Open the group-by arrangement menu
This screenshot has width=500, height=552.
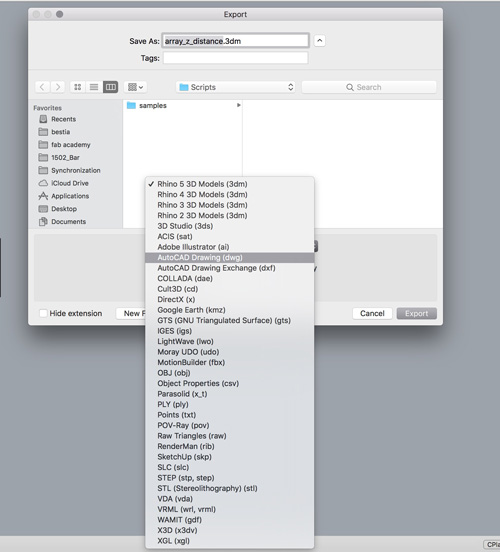[136, 87]
